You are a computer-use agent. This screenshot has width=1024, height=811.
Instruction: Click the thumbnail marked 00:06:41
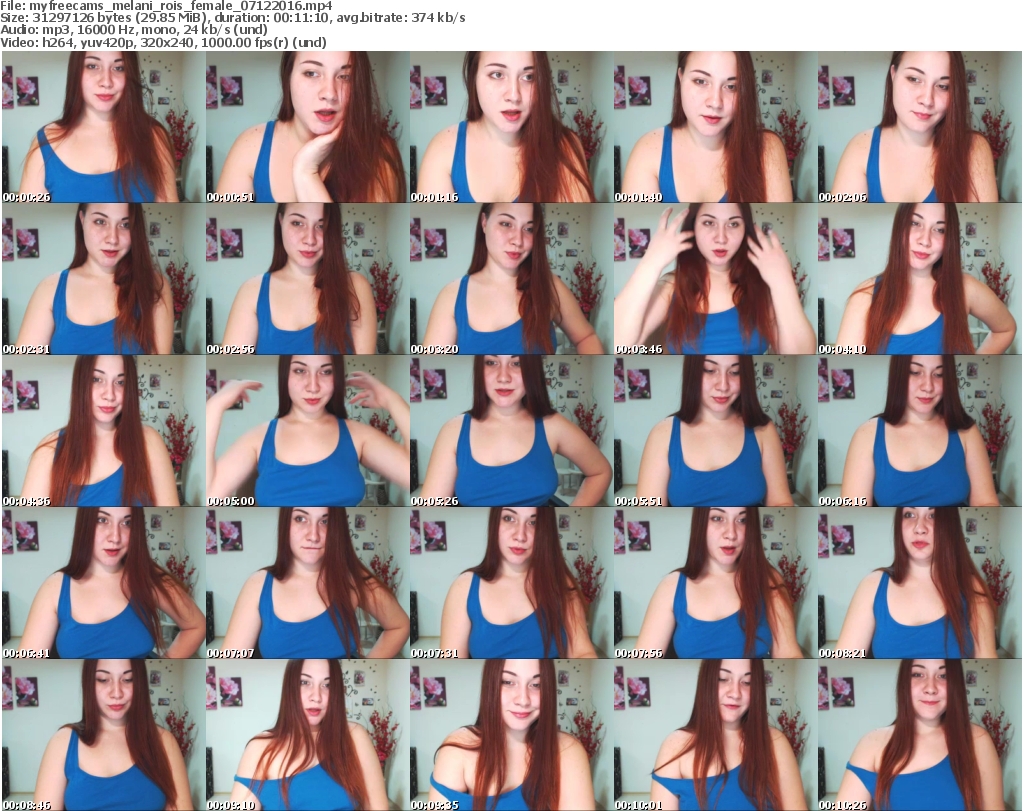point(103,583)
